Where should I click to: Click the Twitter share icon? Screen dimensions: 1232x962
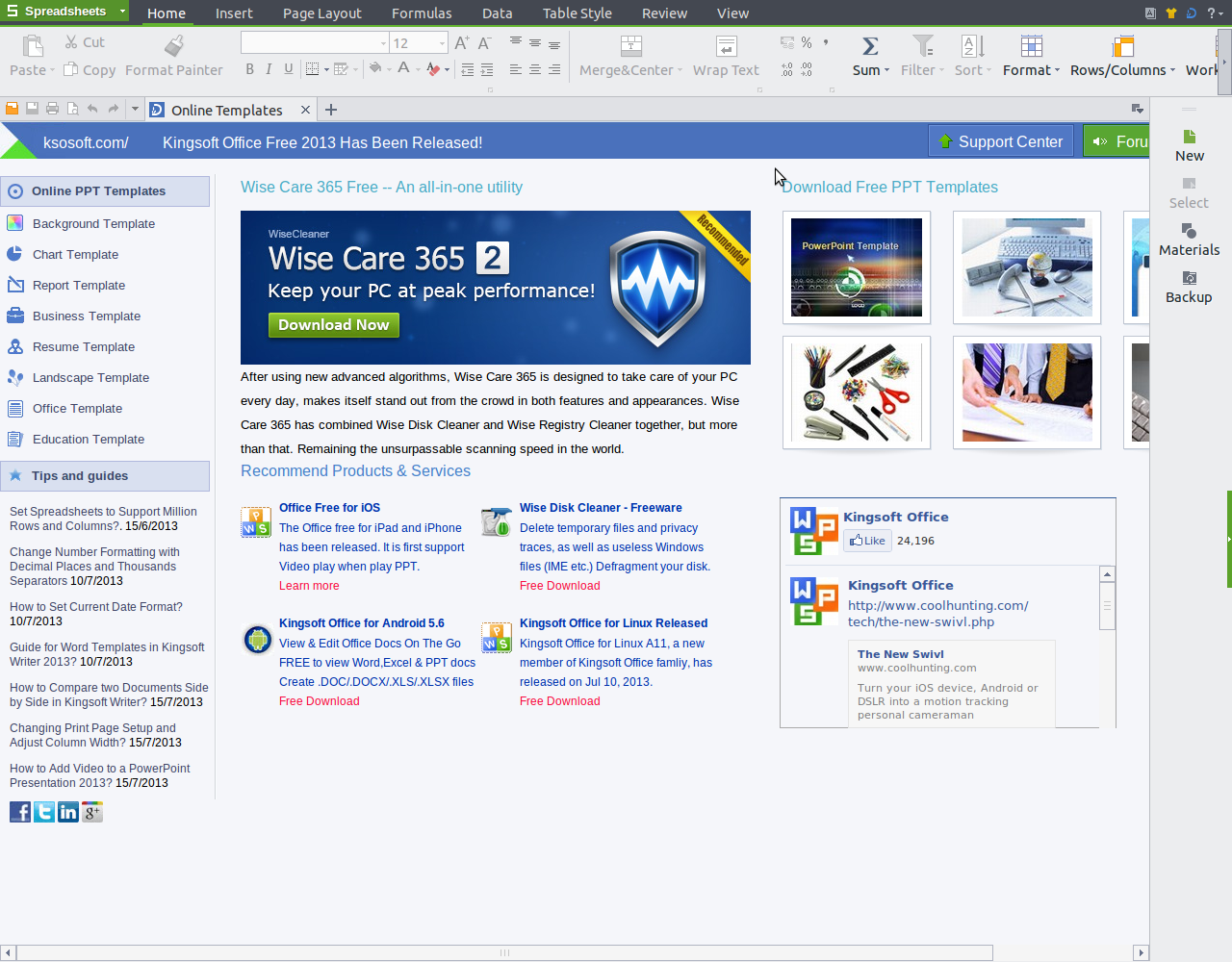click(x=44, y=812)
